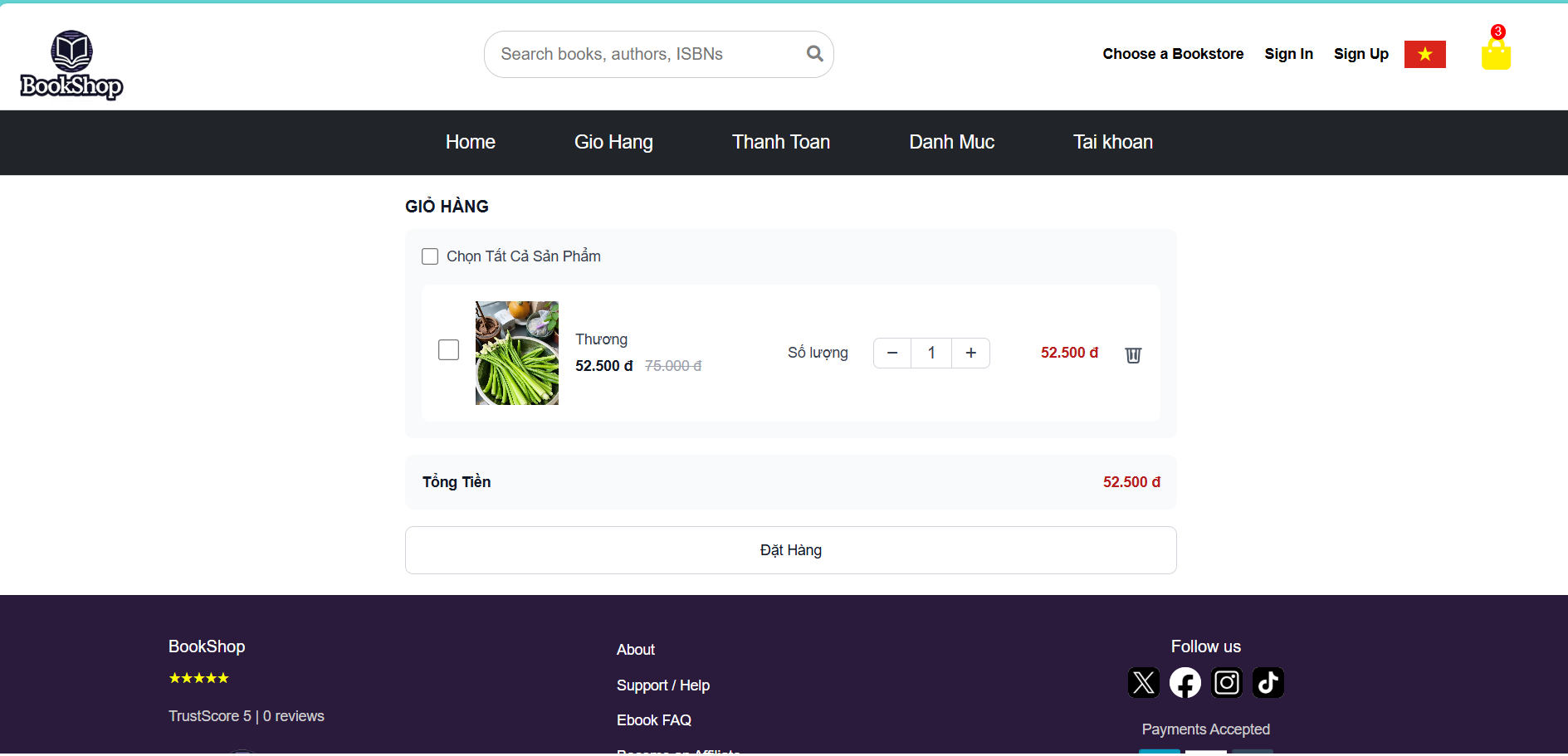Increase quantity with the plus button
The image size is (1568, 756).
[970, 353]
